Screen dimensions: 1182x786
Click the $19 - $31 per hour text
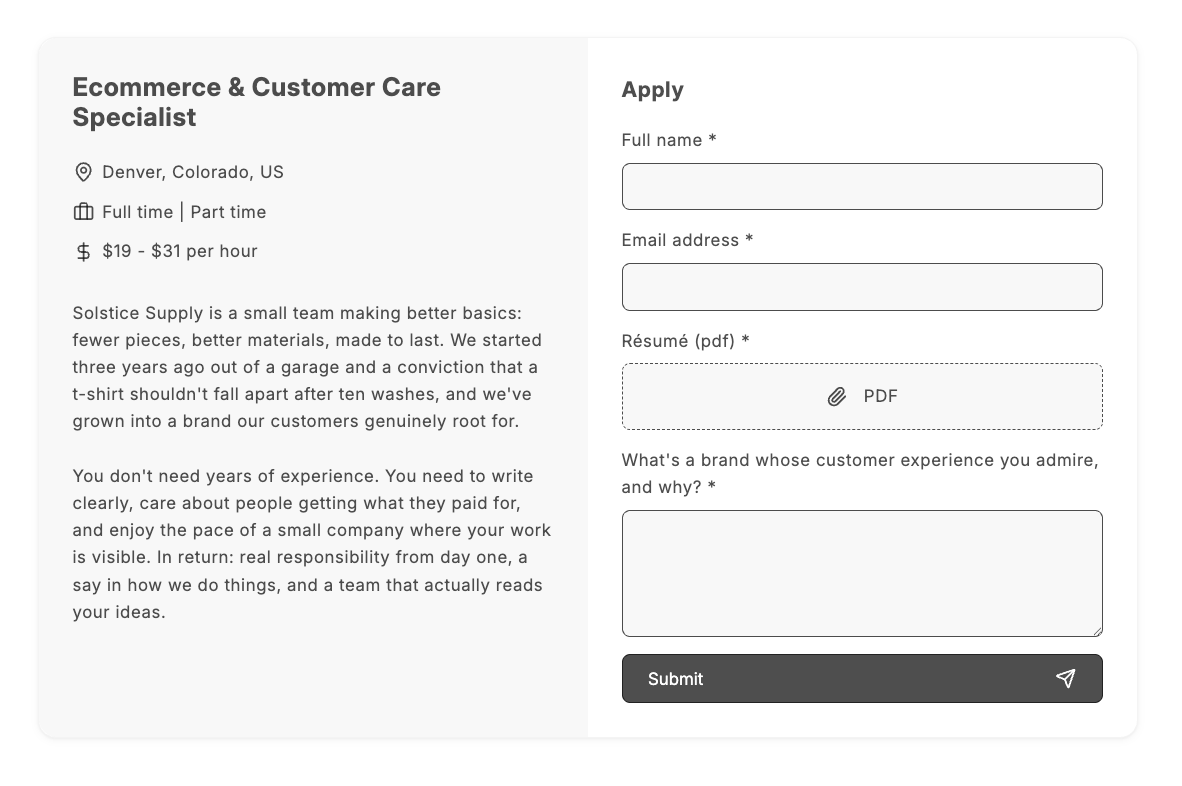coord(180,251)
